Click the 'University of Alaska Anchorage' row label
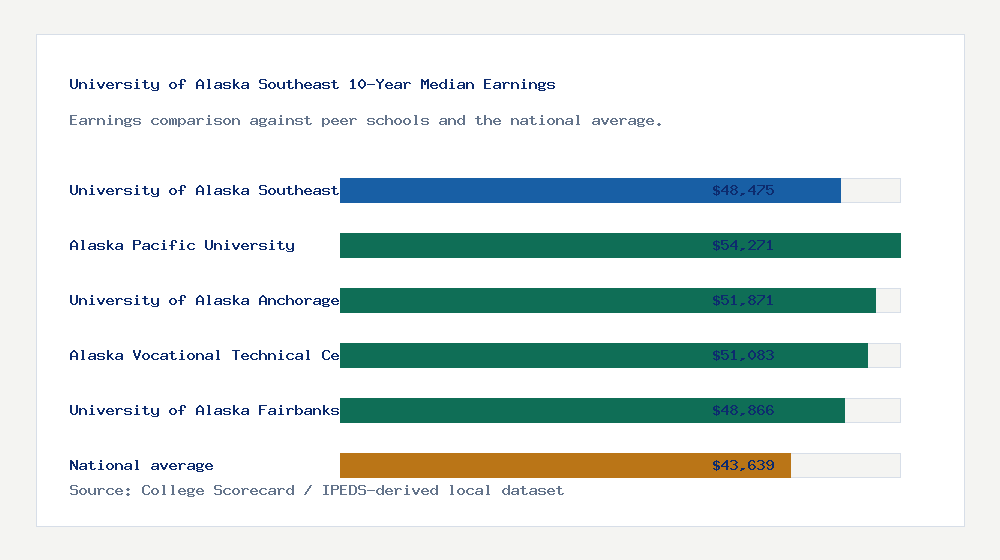 pos(204,300)
